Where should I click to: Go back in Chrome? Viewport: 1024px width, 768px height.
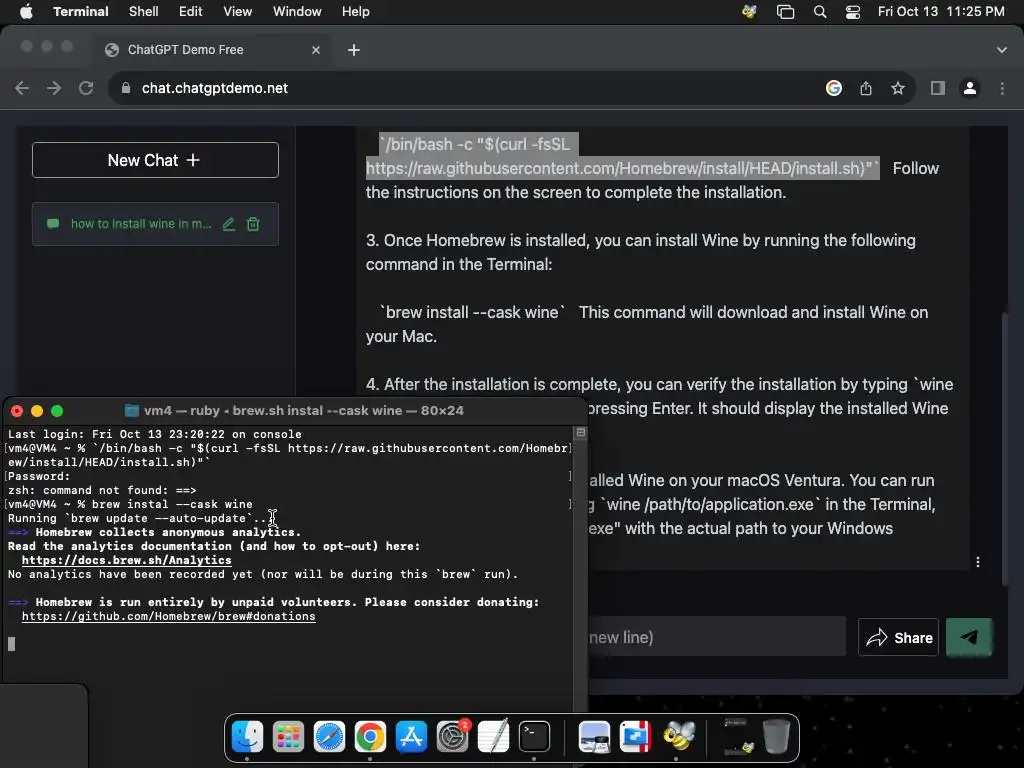[x=22, y=88]
